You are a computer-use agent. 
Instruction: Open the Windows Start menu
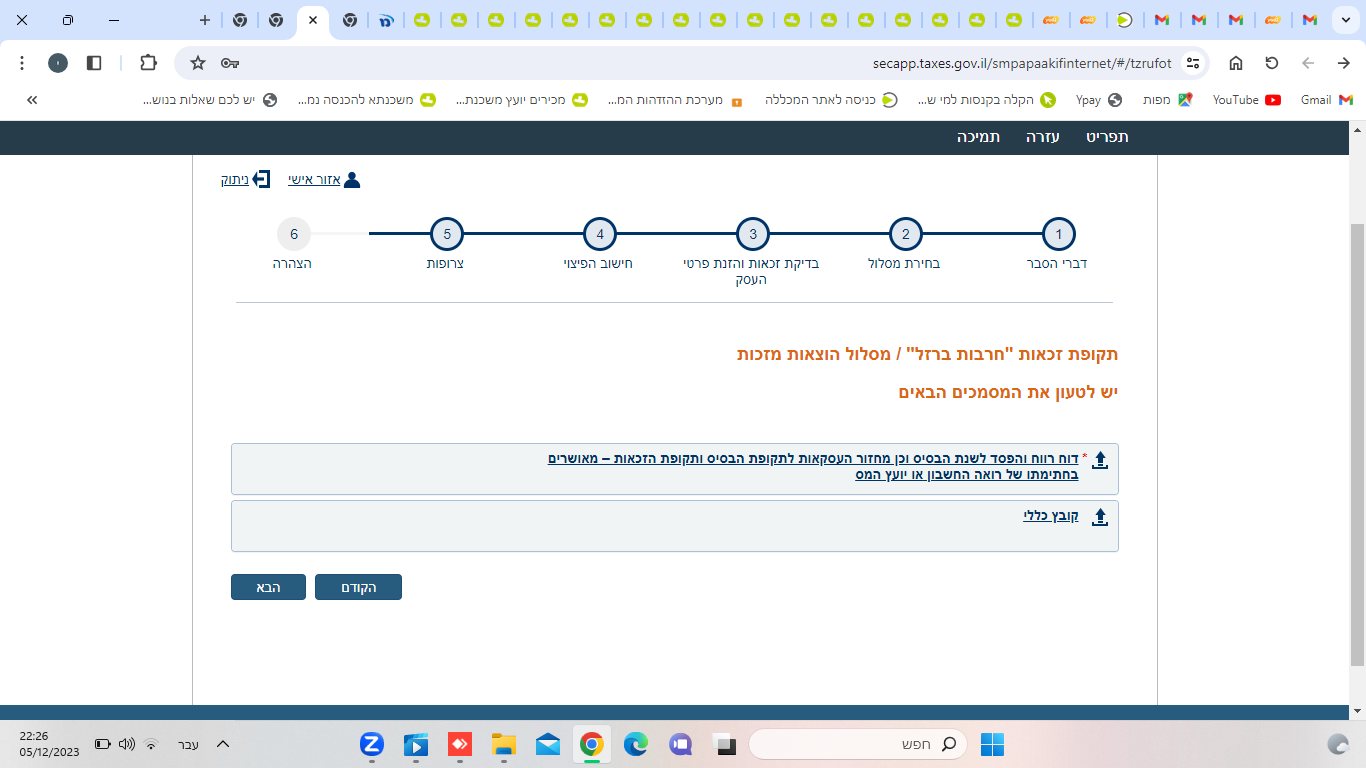point(992,744)
